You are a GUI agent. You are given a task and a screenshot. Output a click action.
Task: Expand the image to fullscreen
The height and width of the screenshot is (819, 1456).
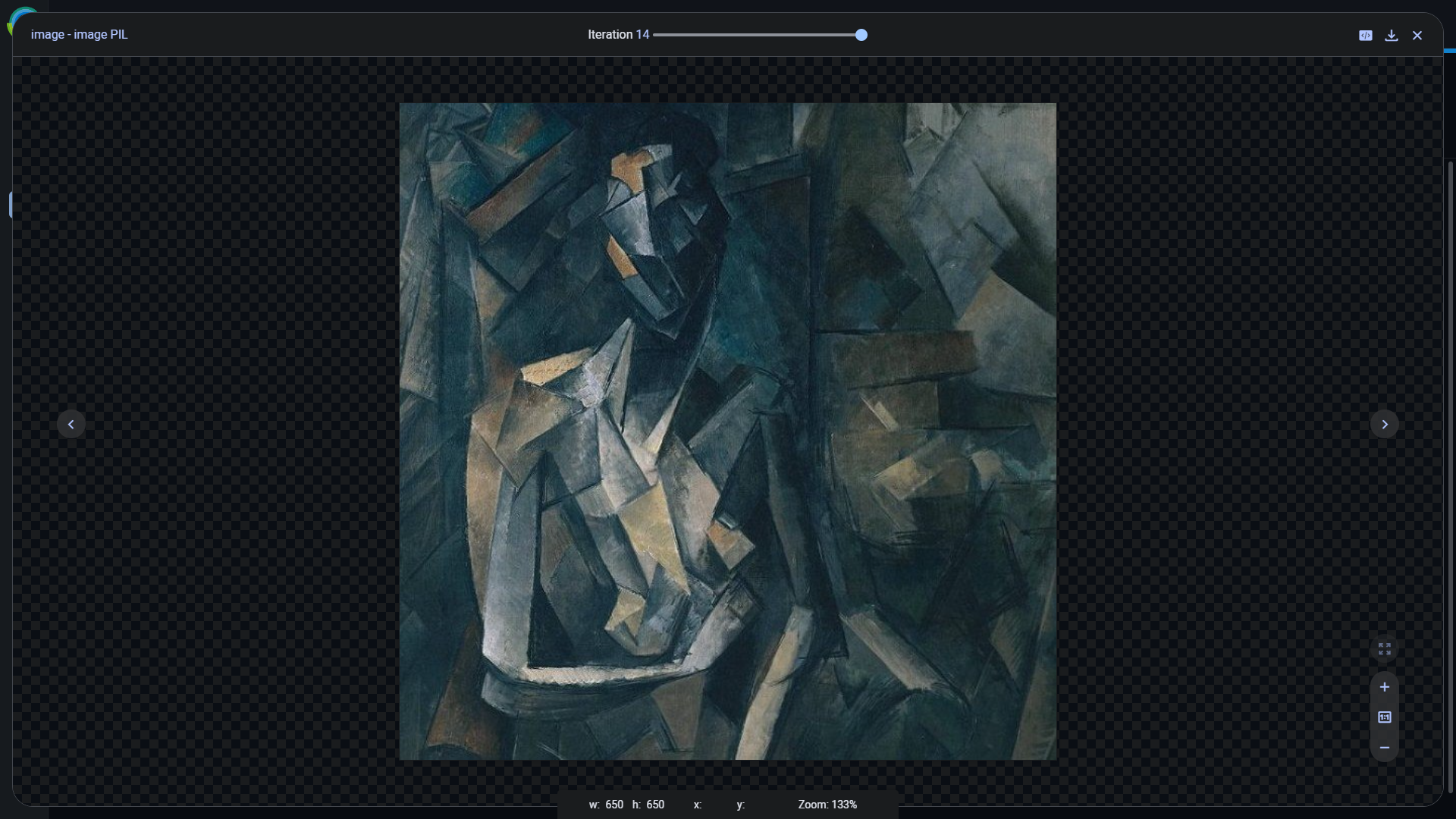pyautogui.click(x=1383, y=648)
